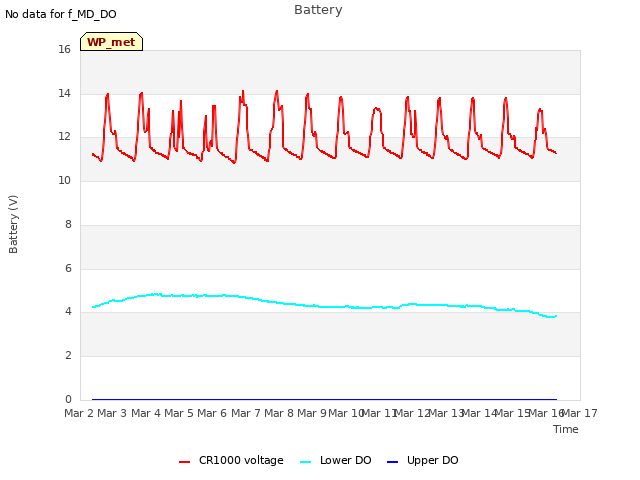Click the WP_met label tag
This screenshot has width=640, height=480.
pyautogui.click(x=111, y=42)
